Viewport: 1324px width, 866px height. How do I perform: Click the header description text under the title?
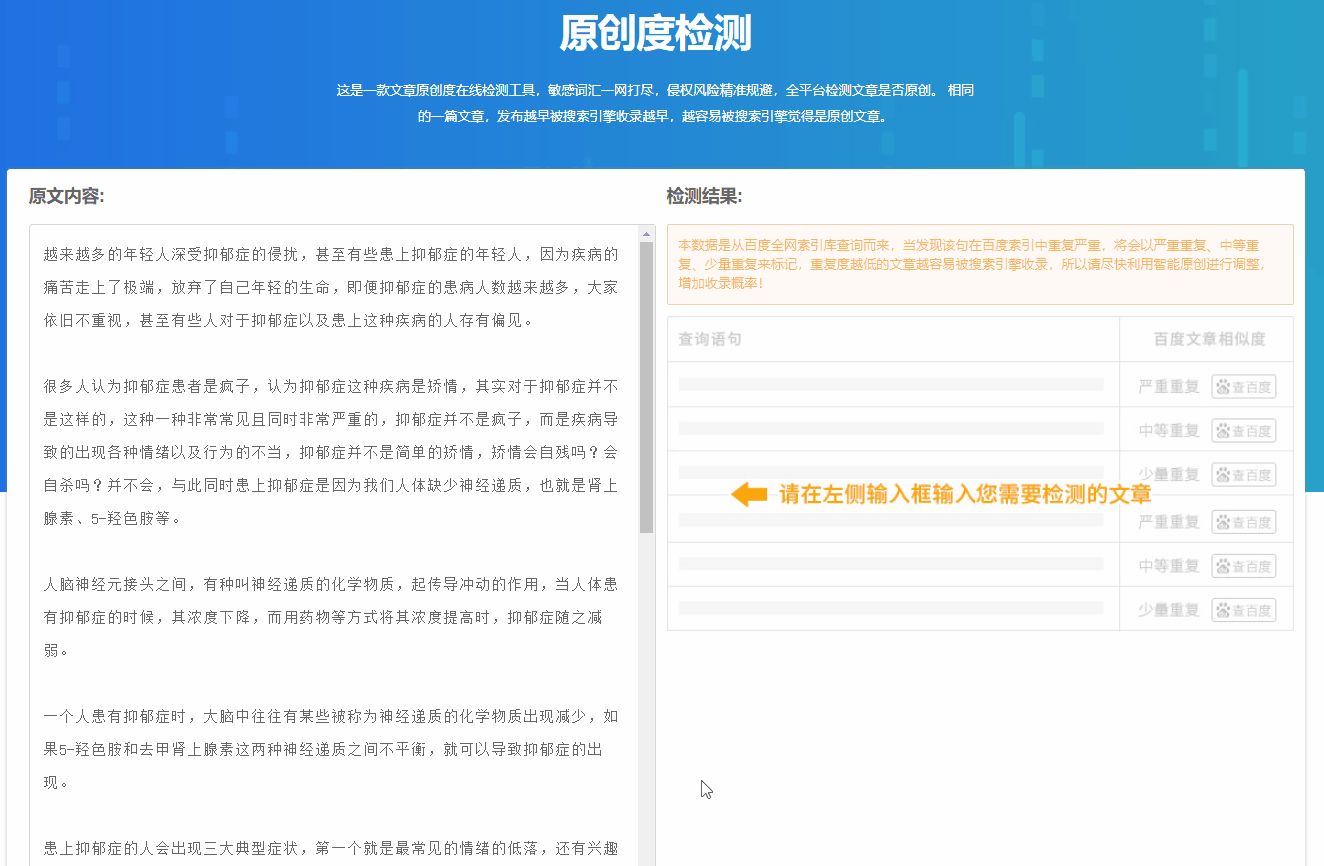pos(655,103)
